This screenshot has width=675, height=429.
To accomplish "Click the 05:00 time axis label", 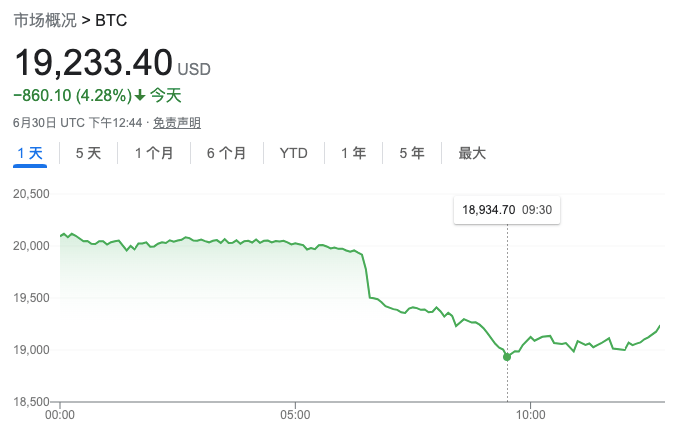I will (295, 413).
